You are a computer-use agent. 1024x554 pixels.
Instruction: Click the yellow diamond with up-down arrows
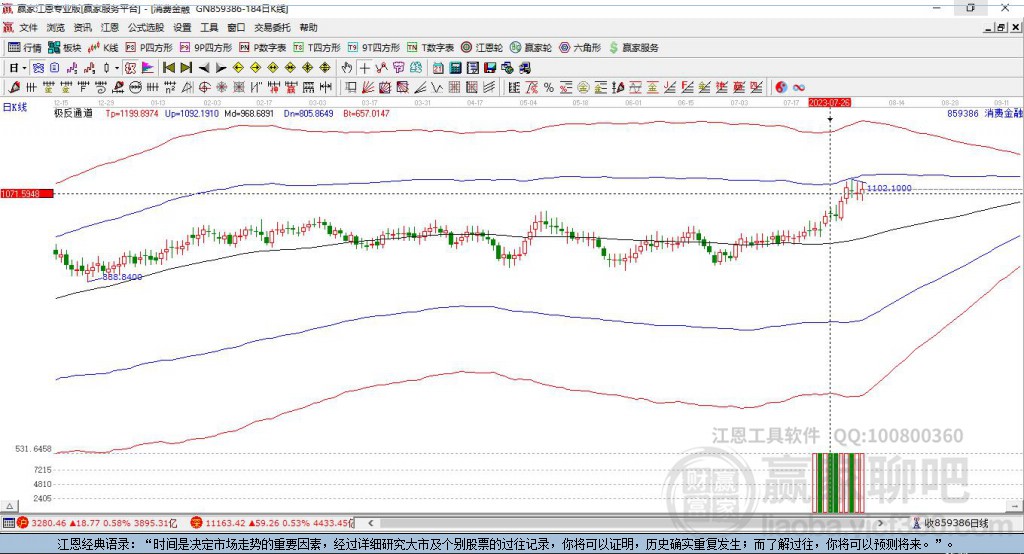click(x=325, y=68)
